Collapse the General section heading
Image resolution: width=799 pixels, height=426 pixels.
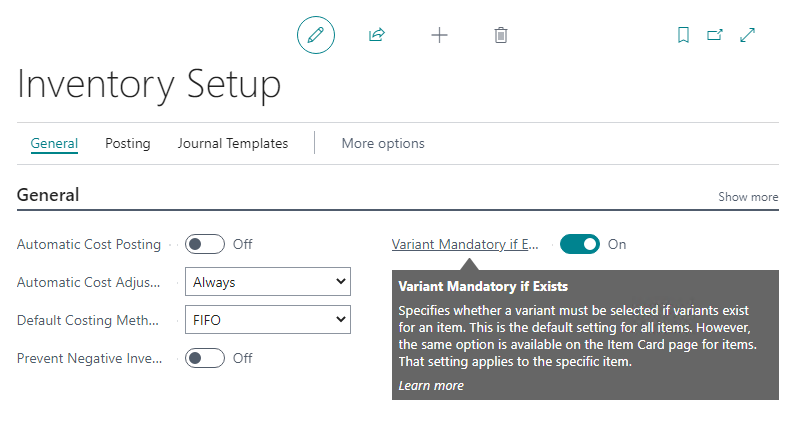48,195
